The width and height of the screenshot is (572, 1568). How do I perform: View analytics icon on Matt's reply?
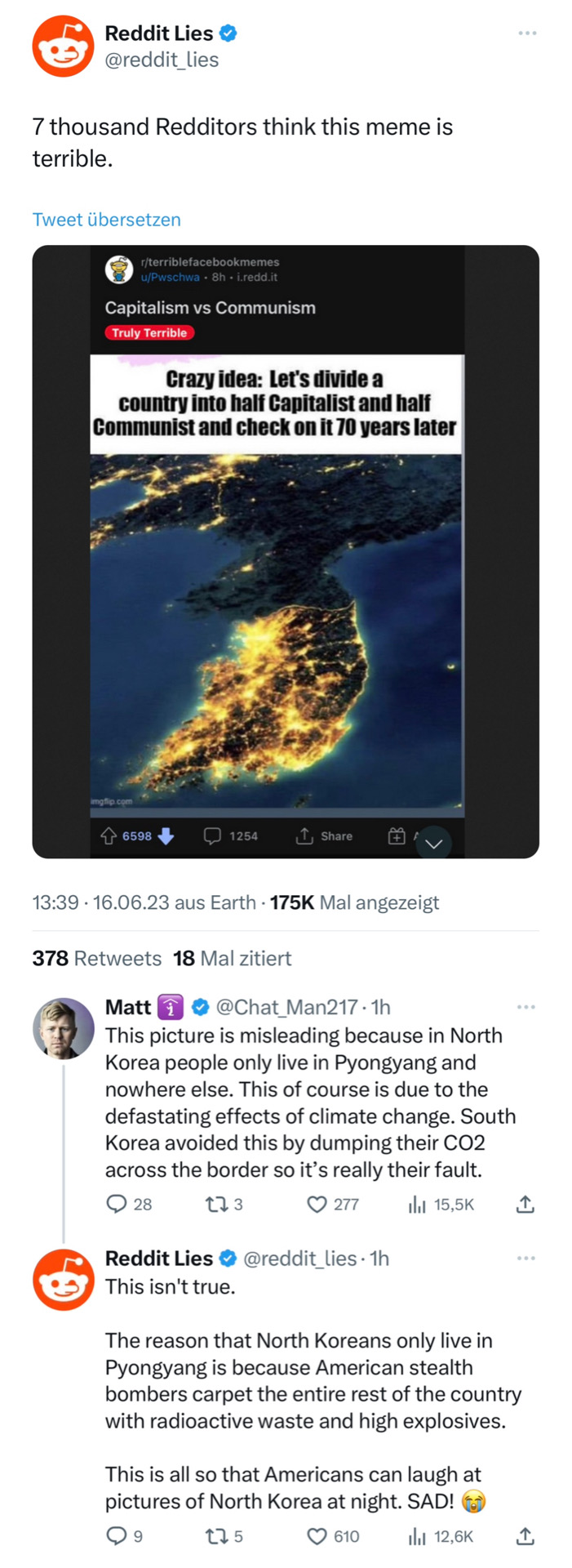417,1204
